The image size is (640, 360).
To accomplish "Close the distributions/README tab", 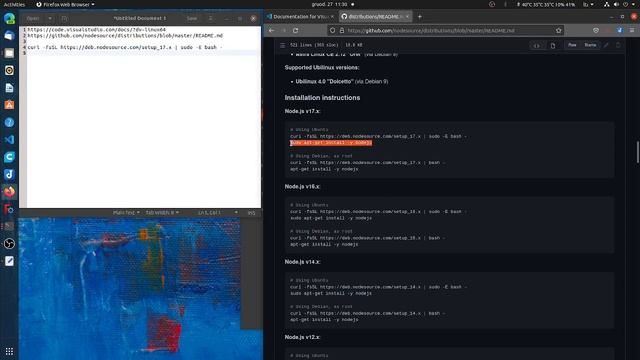I will 407,17.
